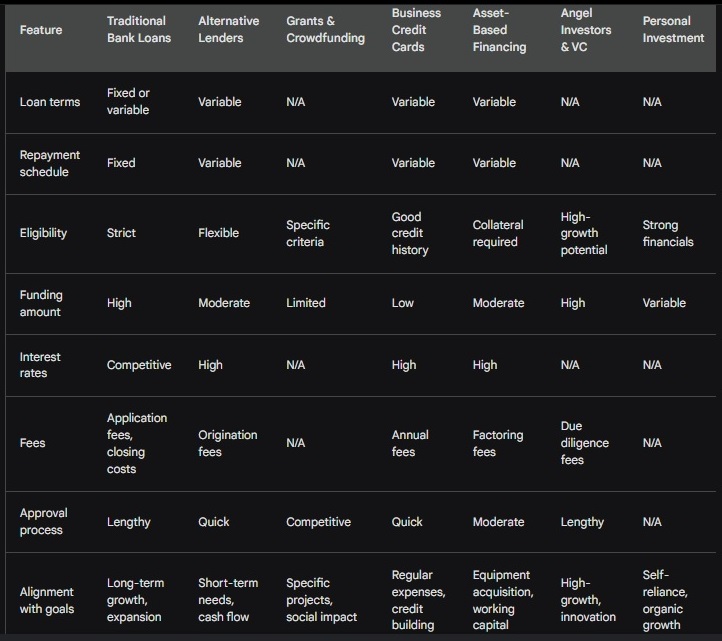722x641 pixels.
Task: Select the Funding amount row label
Action: pos(41,303)
